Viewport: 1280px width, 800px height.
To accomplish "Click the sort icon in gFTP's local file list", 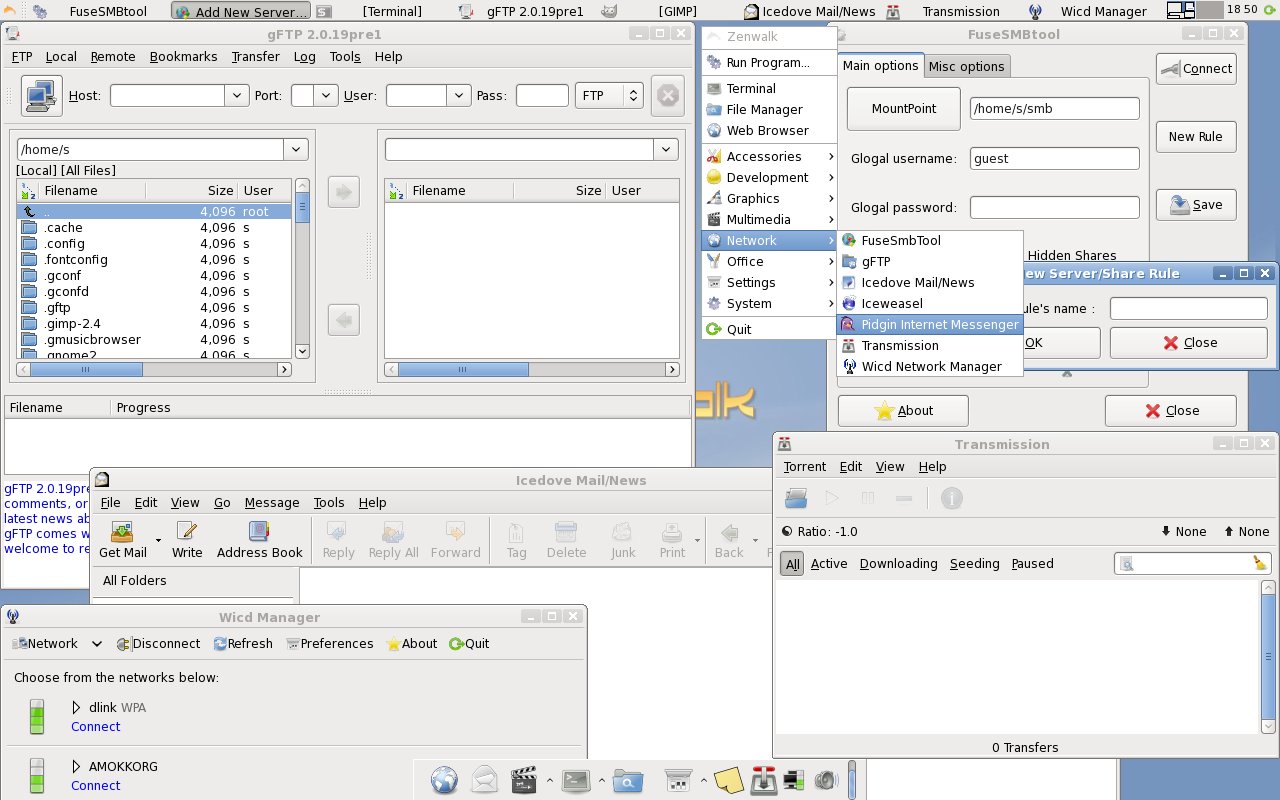I will point(29,190).
